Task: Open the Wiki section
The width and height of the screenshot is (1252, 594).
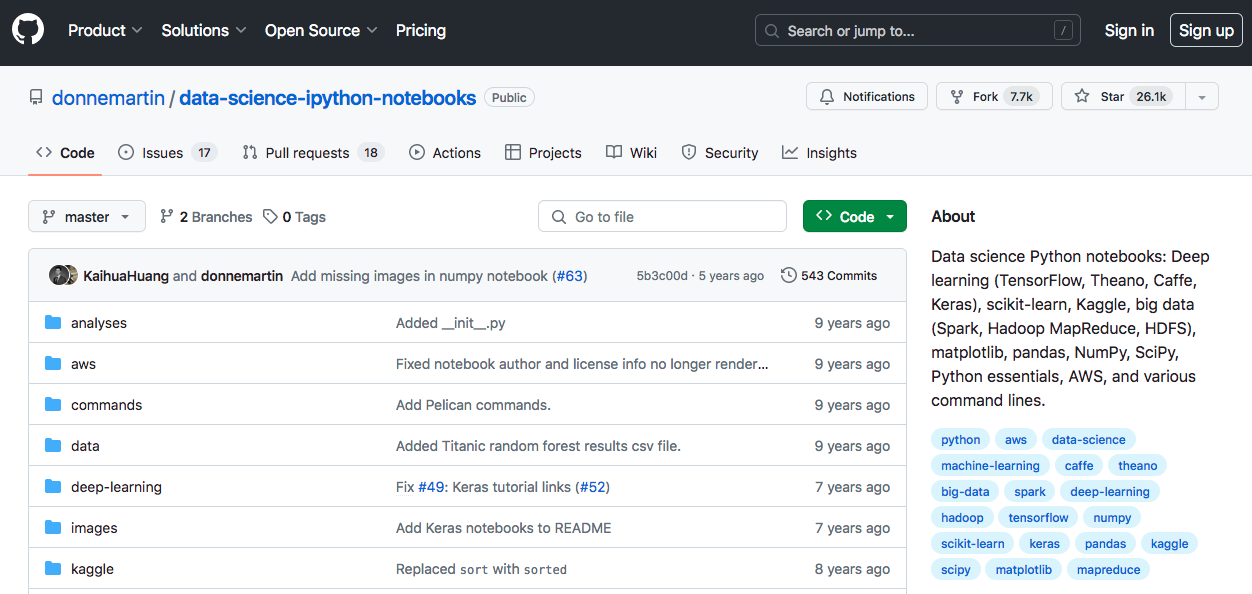Action: [631, 152]
